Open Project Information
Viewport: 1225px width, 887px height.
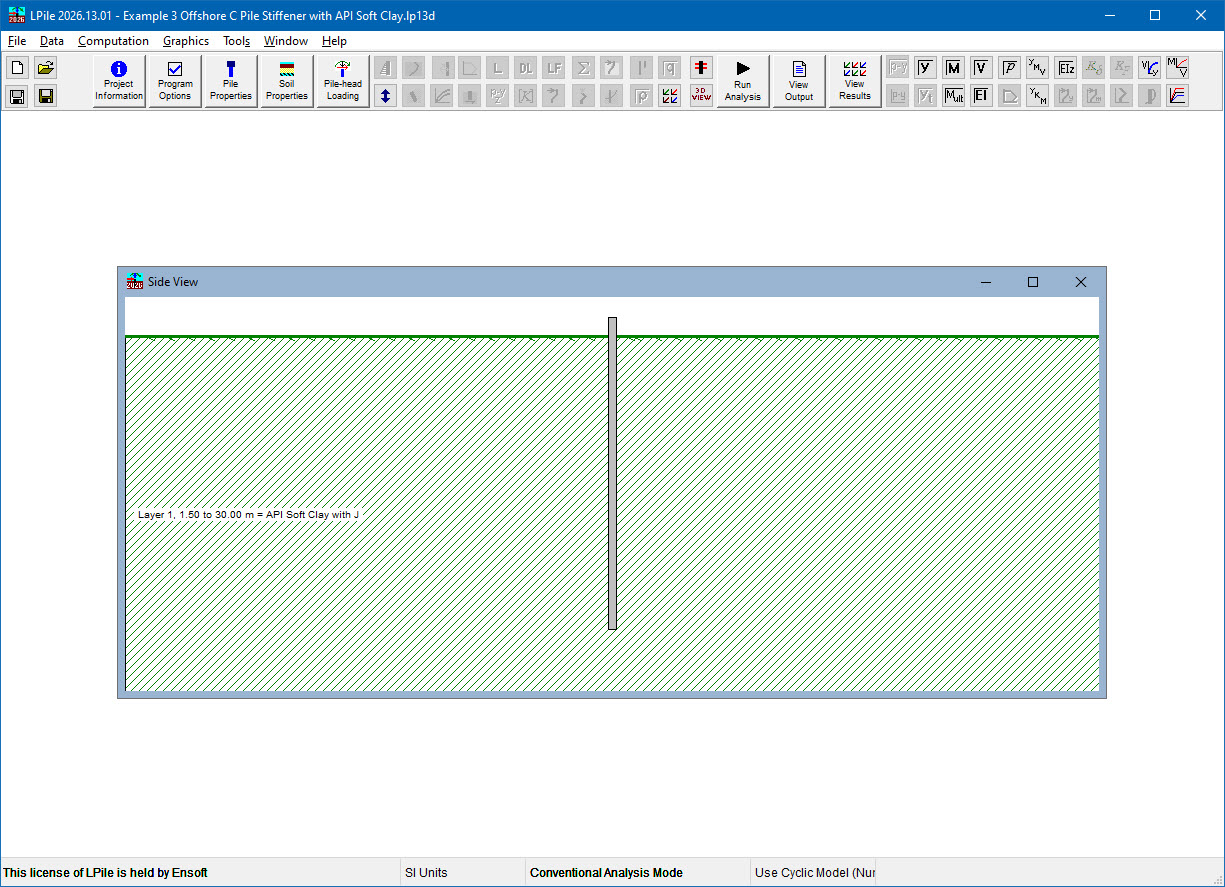click(x=119, y=82)
